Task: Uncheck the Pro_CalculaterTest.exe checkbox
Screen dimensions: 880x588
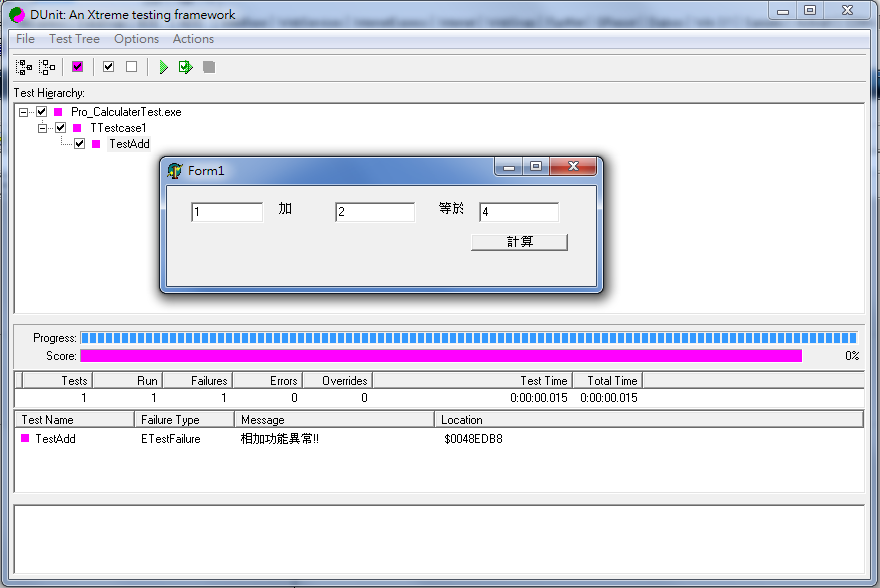Action: click(x=42, y=112)
